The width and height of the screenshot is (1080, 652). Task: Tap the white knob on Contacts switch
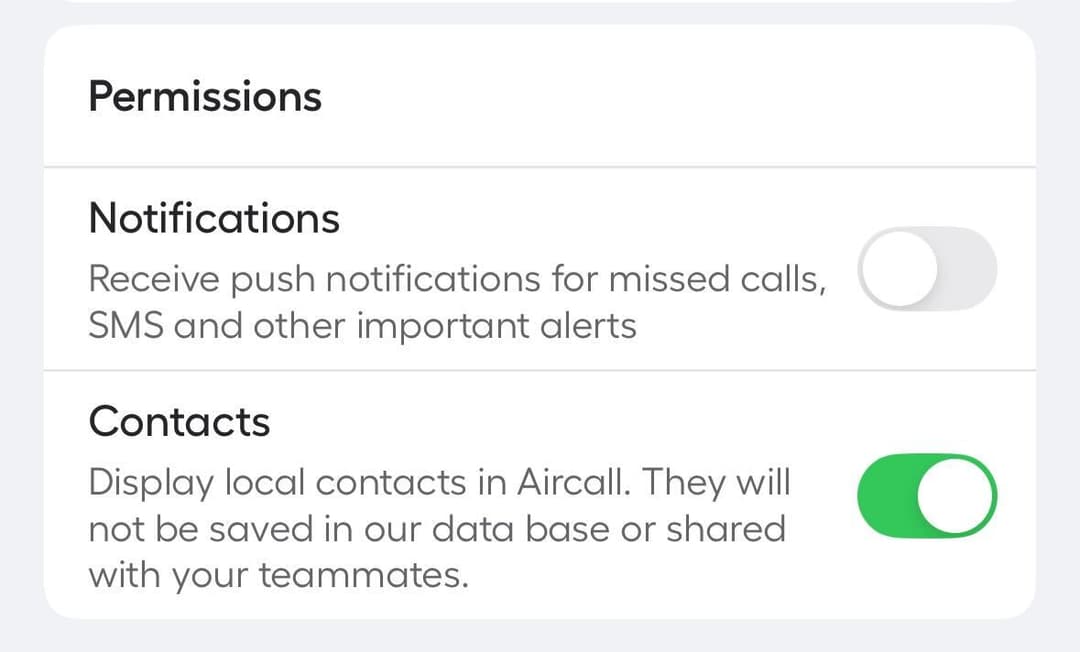click(x=958, y=496)
